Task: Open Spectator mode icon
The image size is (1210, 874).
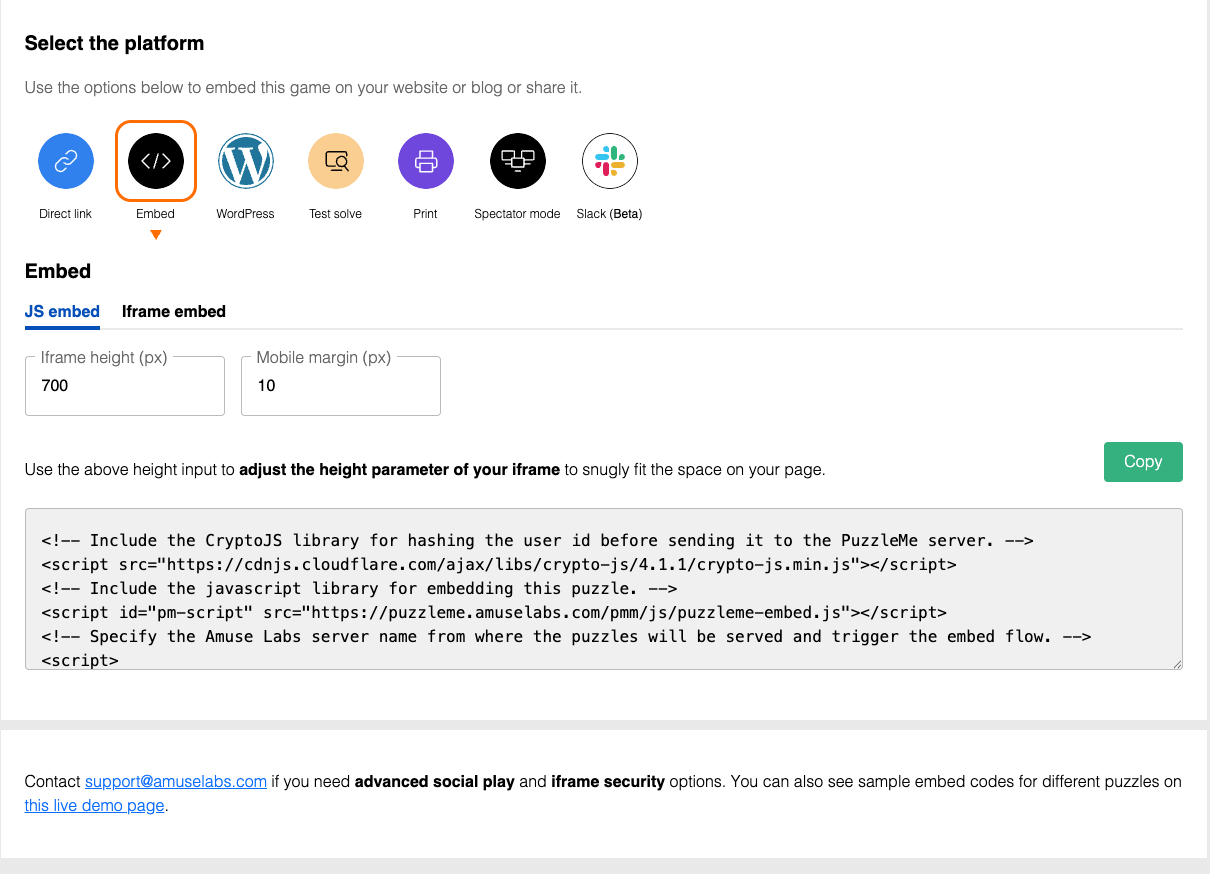Action: tap(518, 160)
